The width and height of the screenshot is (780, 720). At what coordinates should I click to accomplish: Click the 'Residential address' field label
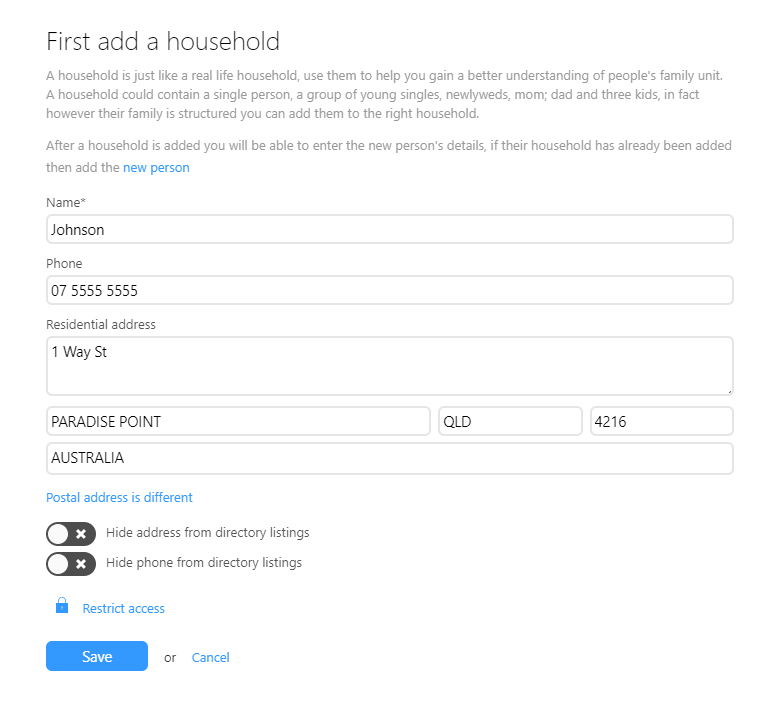(100, 324)
